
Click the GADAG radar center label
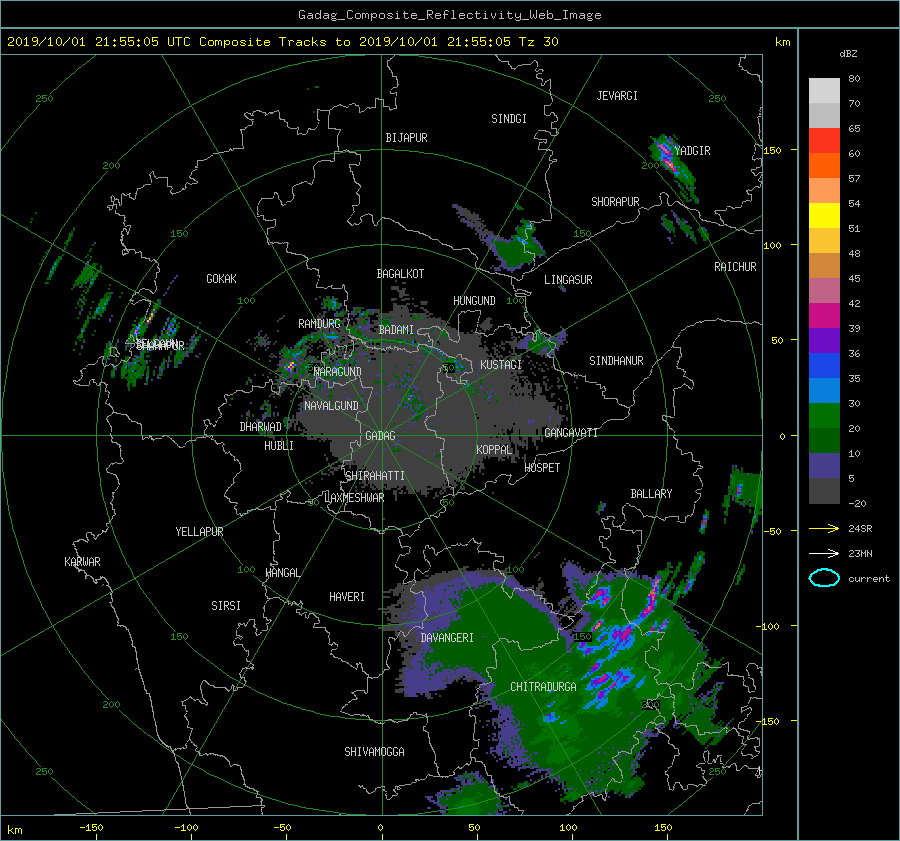(x=380, y=436)
